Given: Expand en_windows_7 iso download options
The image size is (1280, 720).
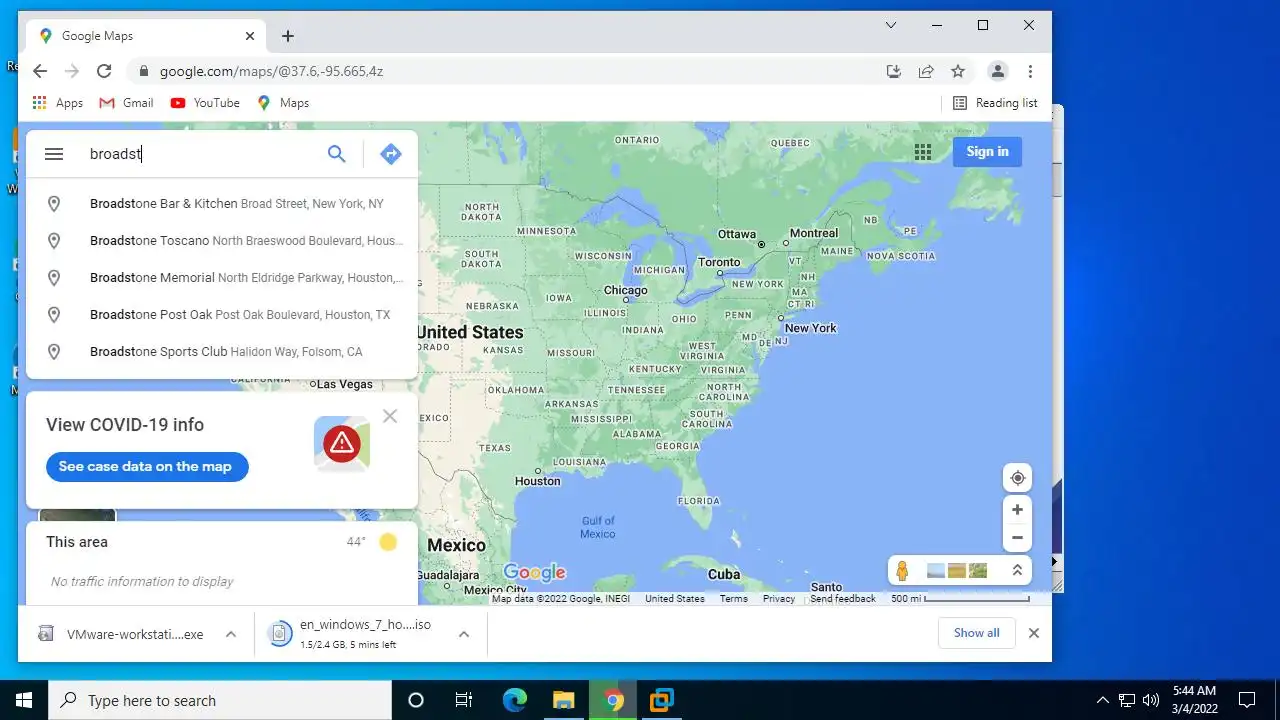Looking at the screenshot, I should (464, 634).
